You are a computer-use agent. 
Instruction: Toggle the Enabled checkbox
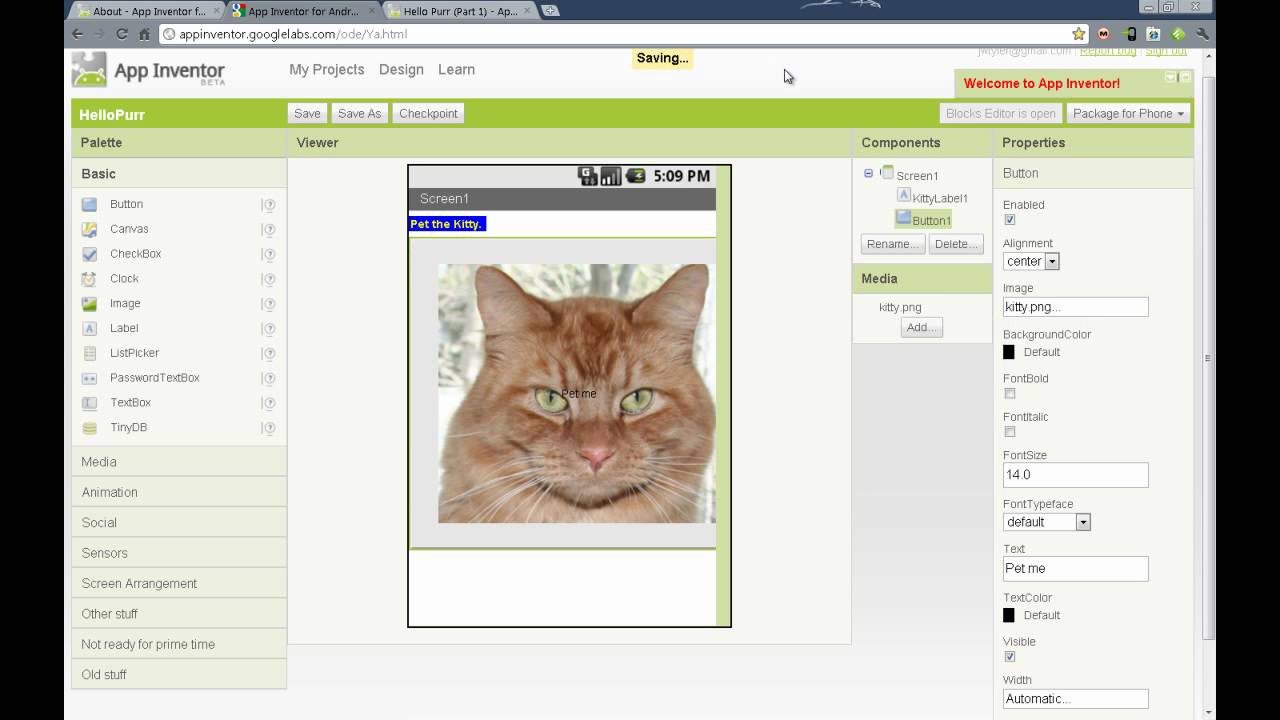coord(1009,220)
